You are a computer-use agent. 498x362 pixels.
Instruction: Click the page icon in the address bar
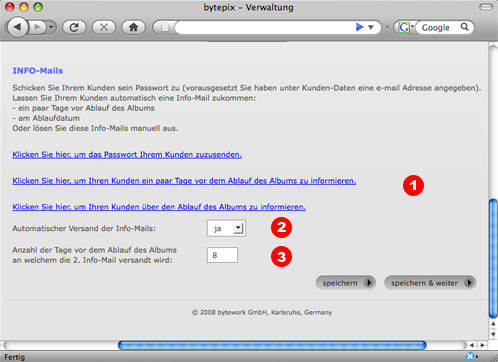(165, 27)
